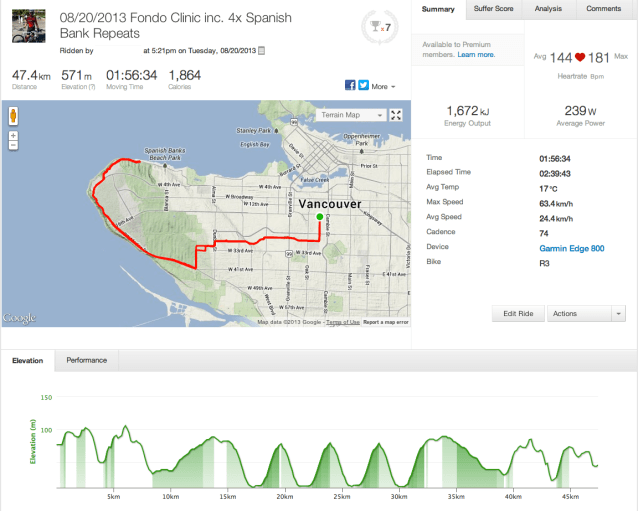The width and height of the screenshot is (638, 511).
Task: Zoom out on the map
Action: tap(13, 146)
